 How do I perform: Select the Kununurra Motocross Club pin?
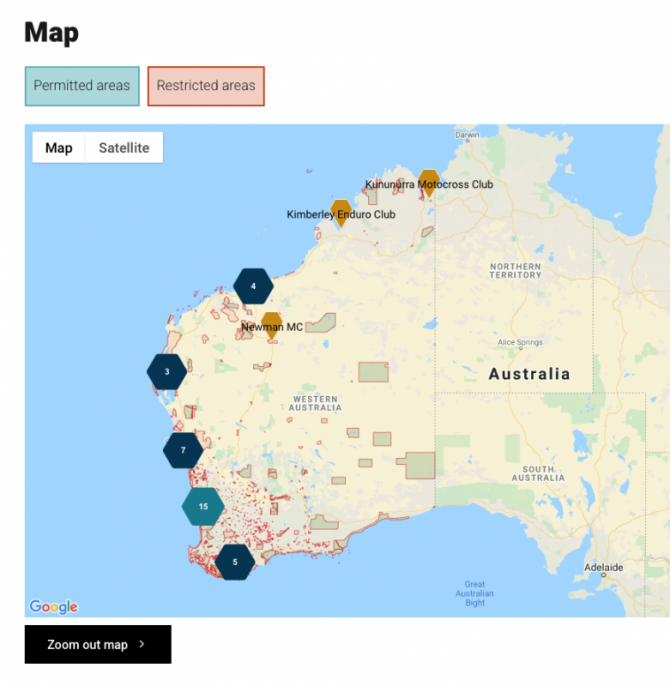click(429, 183)
